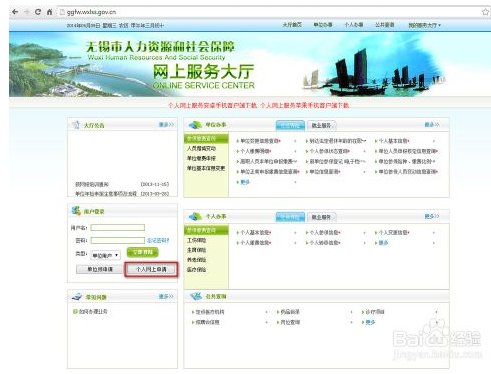Switch to 就业服务 tab in 单位办事 panel
The image size is (491, 374).
pyautogui.click(x=321, y=125)
